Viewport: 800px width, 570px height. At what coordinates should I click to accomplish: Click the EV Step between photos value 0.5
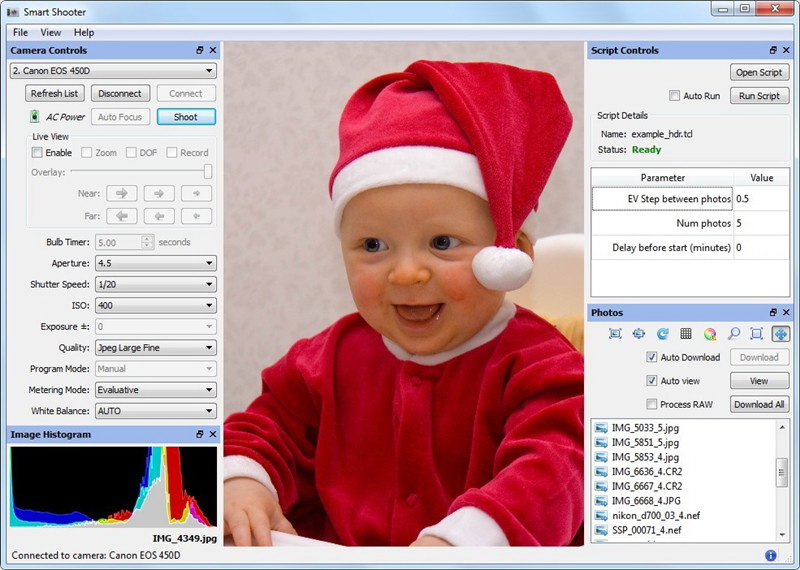[x=762, y=199]
